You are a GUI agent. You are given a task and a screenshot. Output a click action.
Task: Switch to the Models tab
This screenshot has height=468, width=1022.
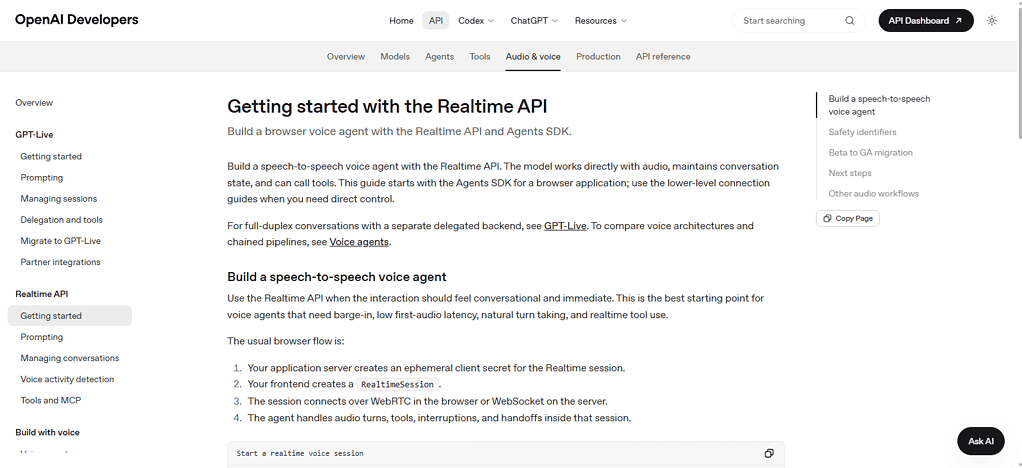[x=395, y=57]
